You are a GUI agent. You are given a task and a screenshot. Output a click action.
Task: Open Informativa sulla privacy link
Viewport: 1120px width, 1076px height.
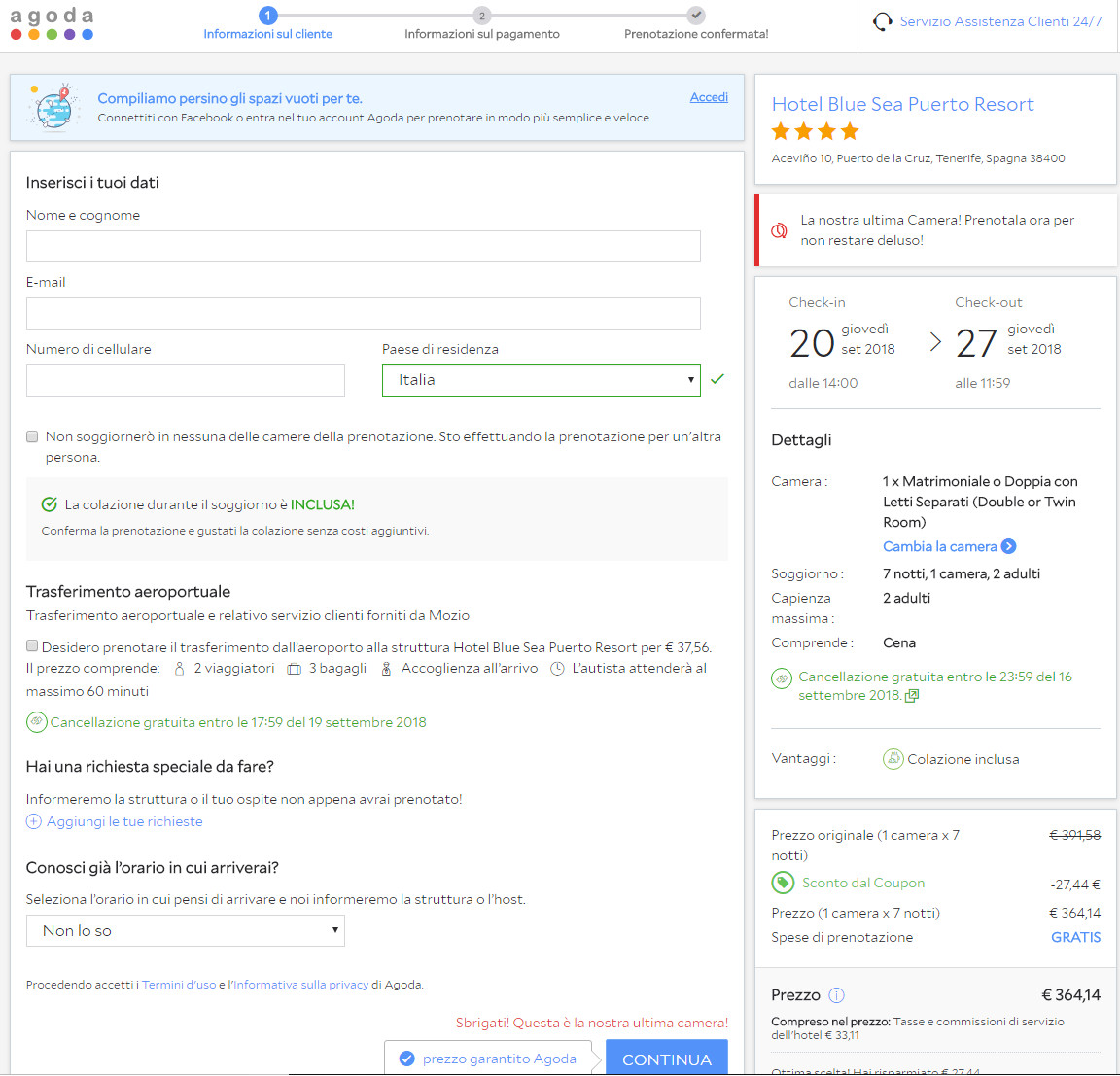300,986
